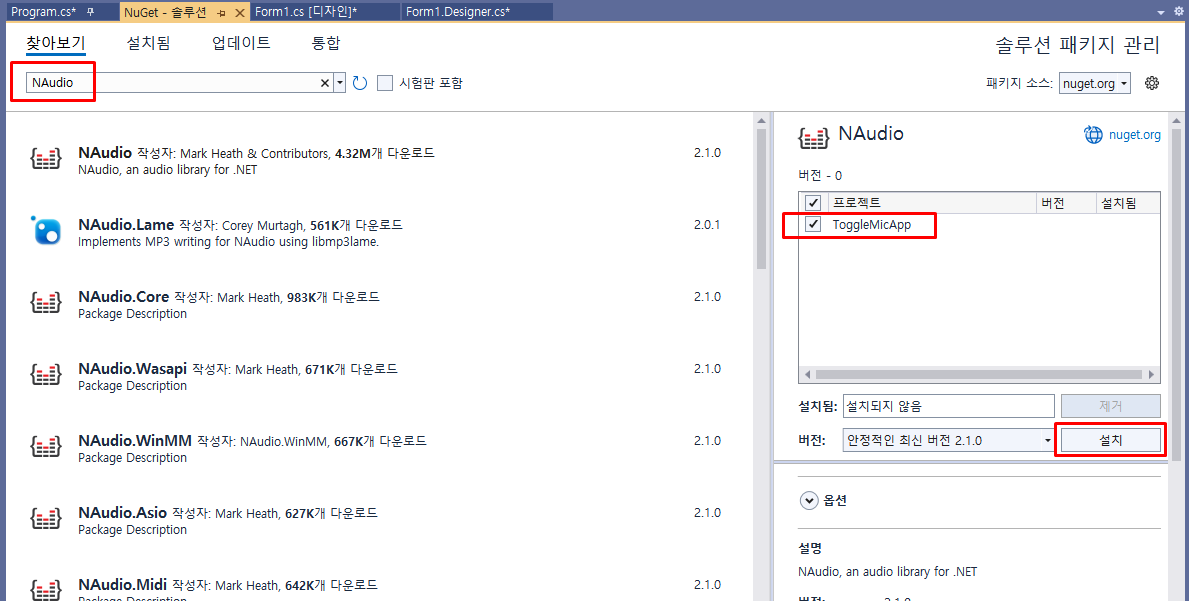The width and height of the screenshot is (1189, 601).
Task: Pin the NuGet solution tab
Action: point(221,13)
